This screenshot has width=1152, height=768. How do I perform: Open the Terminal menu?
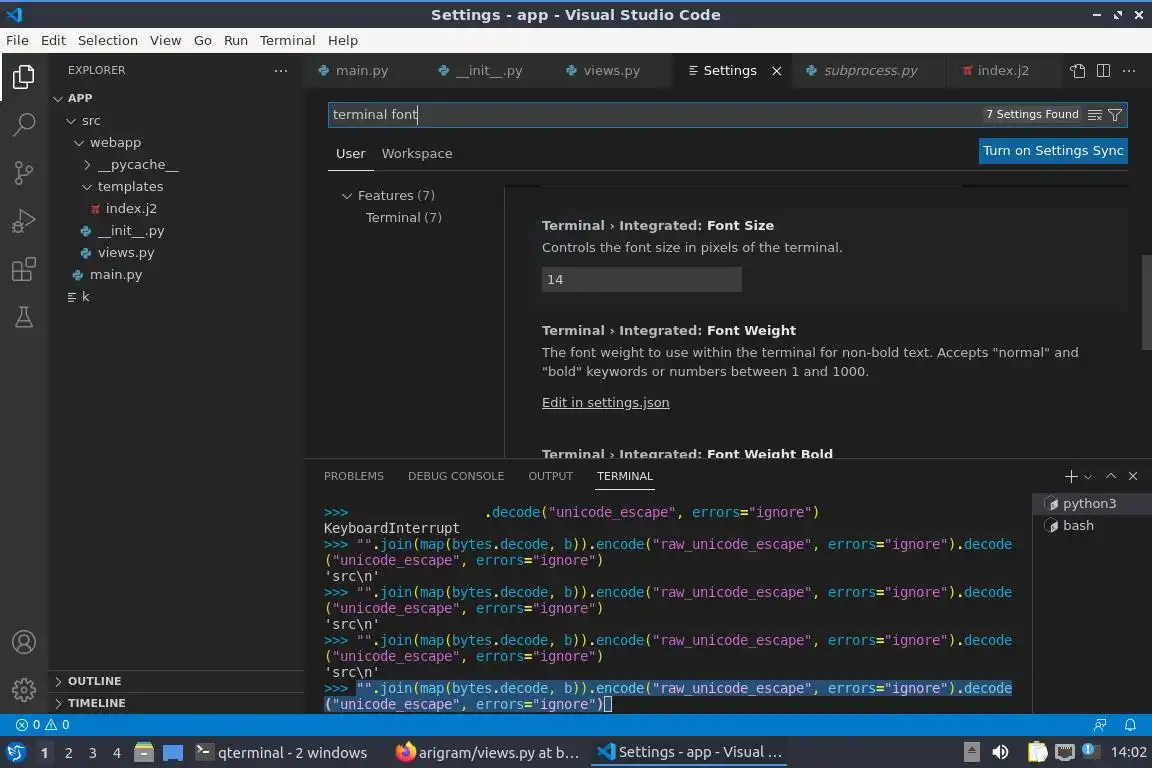(x=287, y=40)
